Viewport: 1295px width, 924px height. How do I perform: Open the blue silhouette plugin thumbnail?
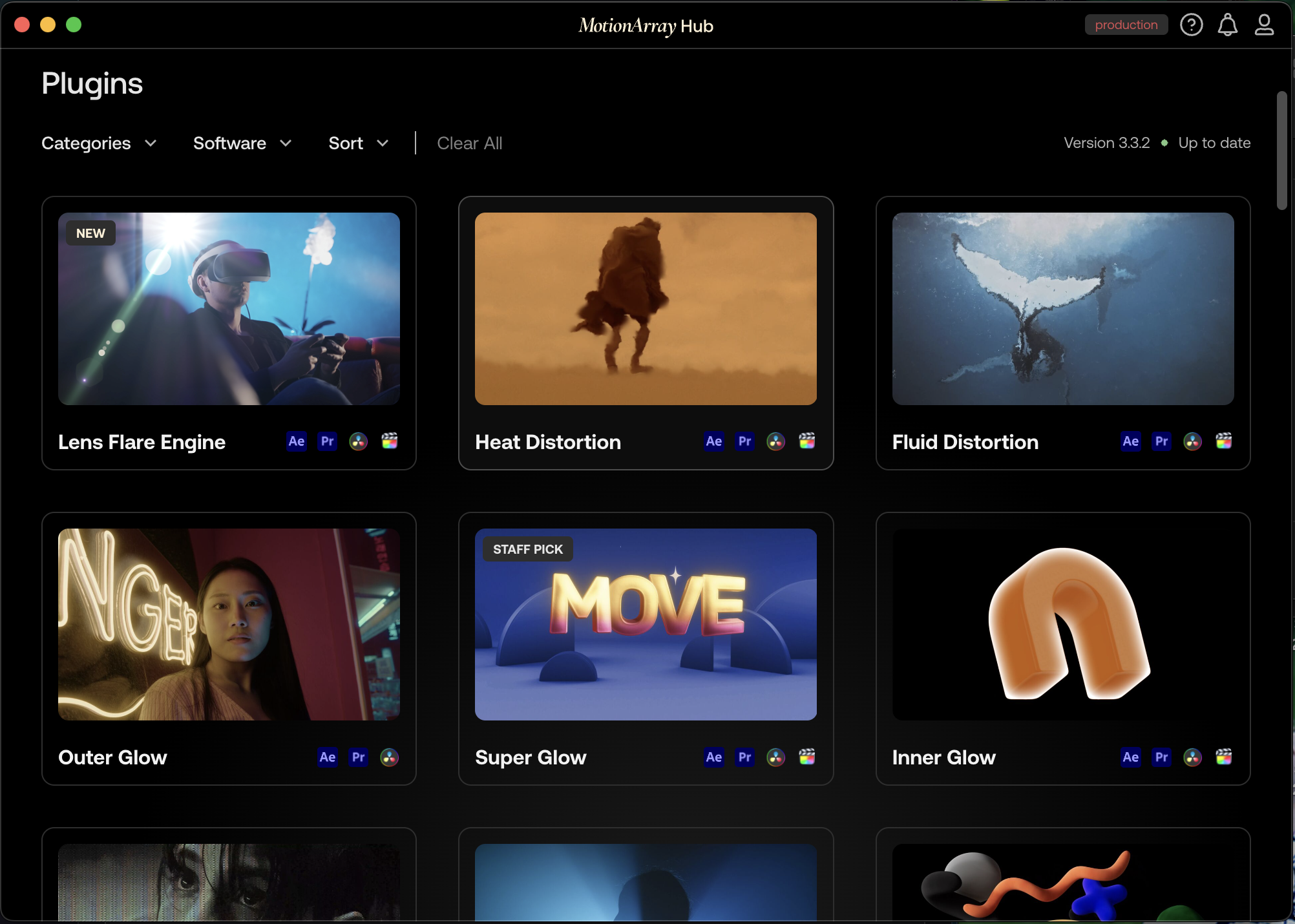coord(646,882)
